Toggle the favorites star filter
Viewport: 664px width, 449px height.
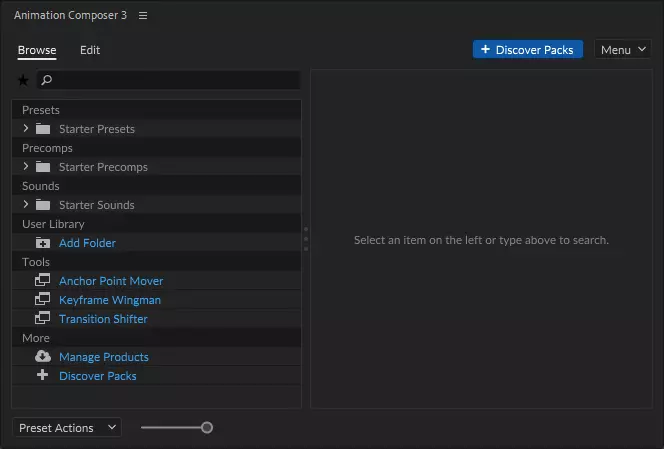[x=23, y=80]
